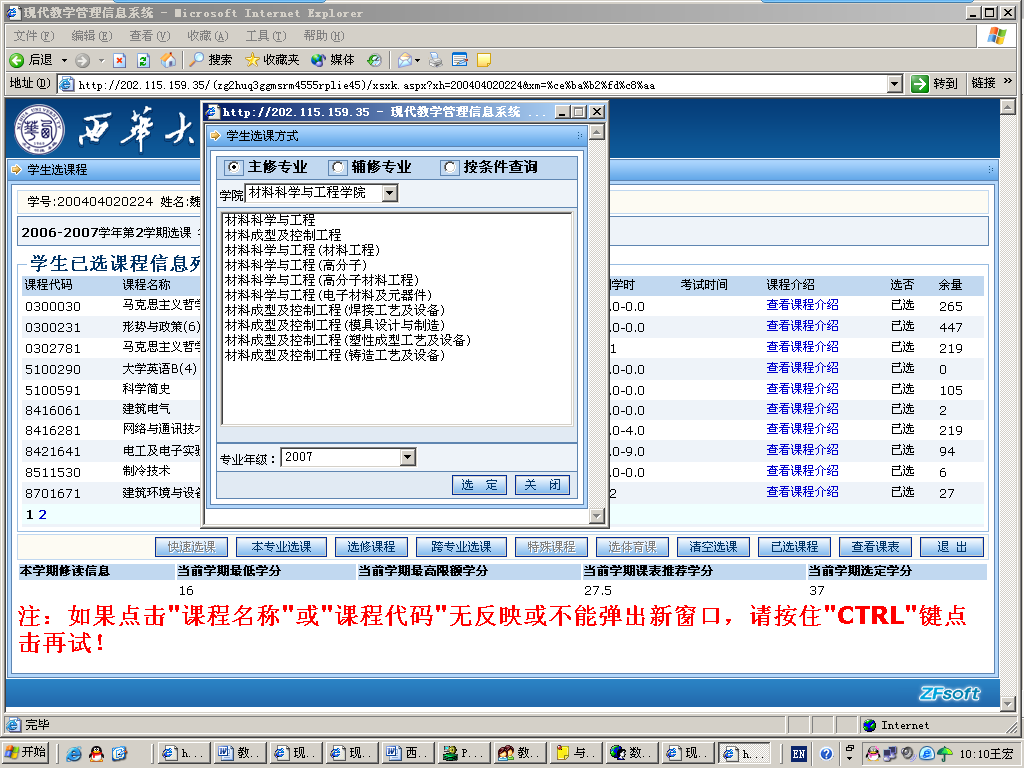Open the Search (搜索) toolbar icon
Image resolution: width=1024 pixels, height=768 pixels.
click(x=198, y=60)
